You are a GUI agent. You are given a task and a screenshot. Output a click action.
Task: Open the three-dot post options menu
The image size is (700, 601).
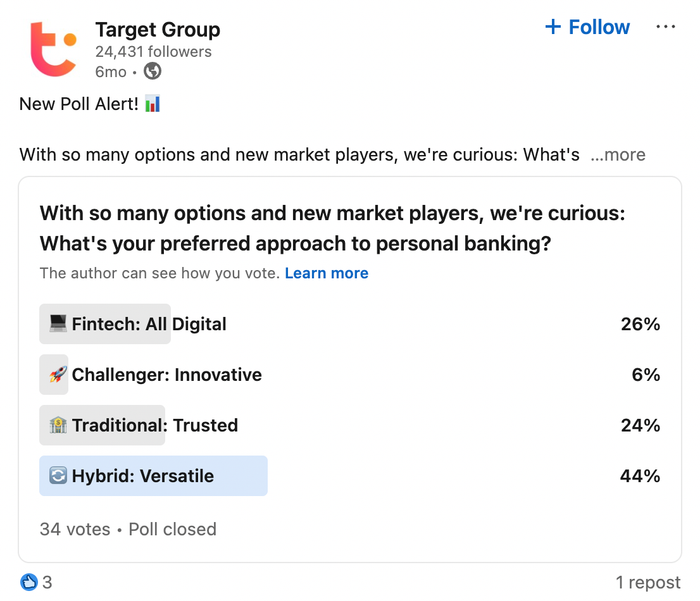coord(665,27)
